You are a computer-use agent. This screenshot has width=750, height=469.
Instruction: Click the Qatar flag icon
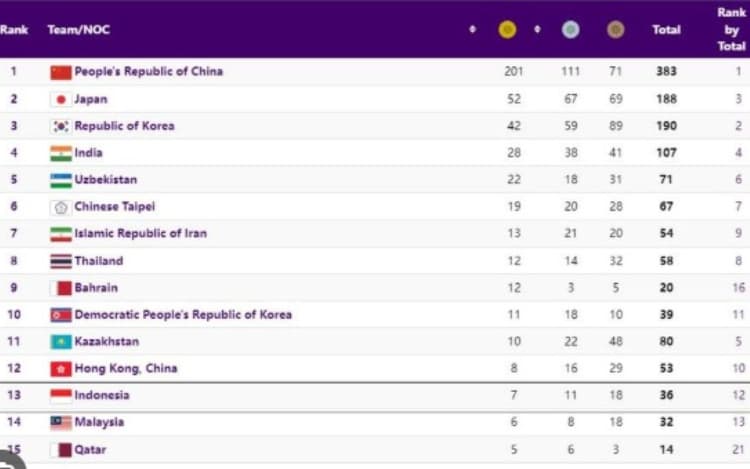[x=61, y=450]
